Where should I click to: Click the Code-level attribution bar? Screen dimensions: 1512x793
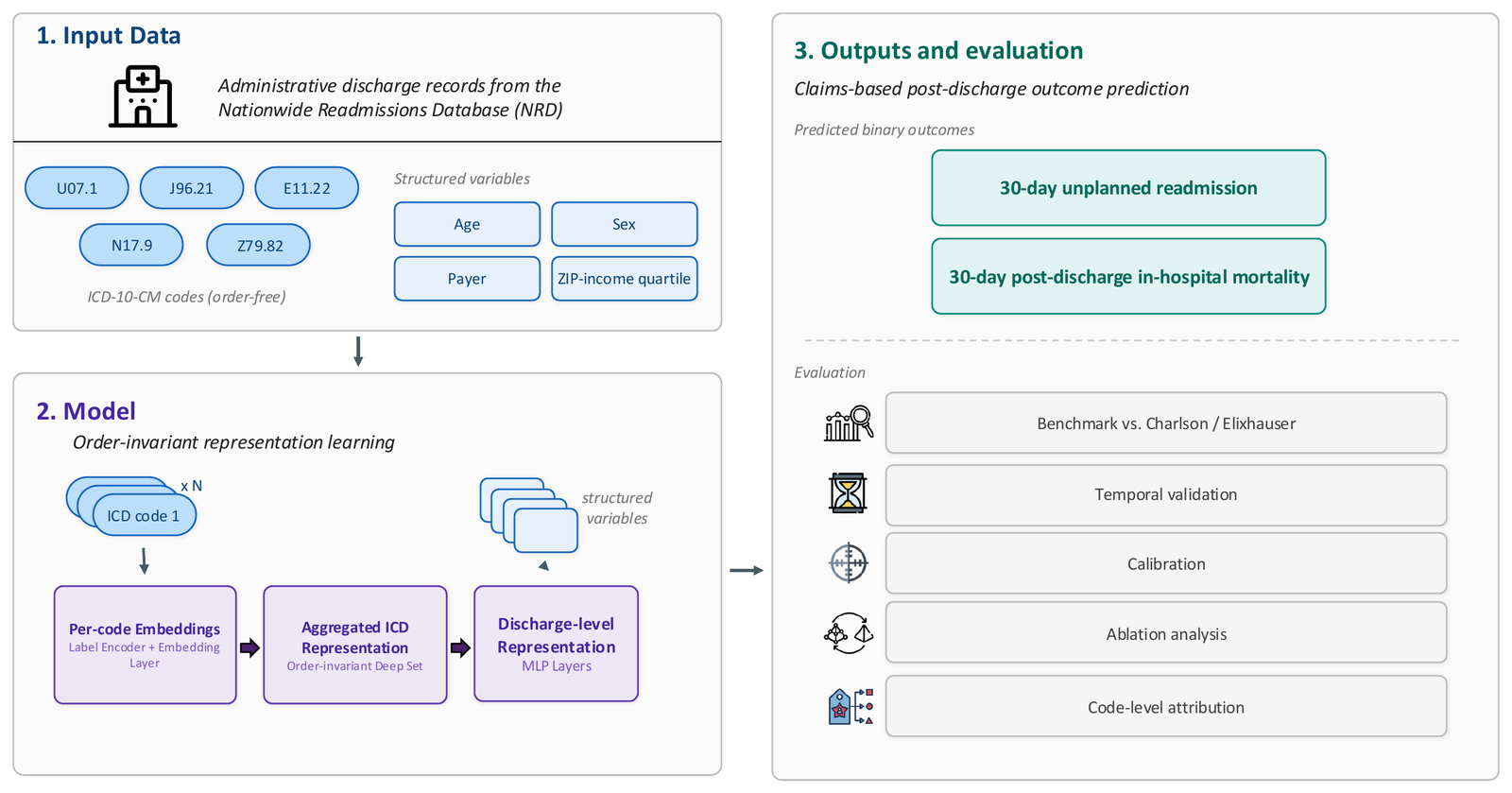[1166, 707]
